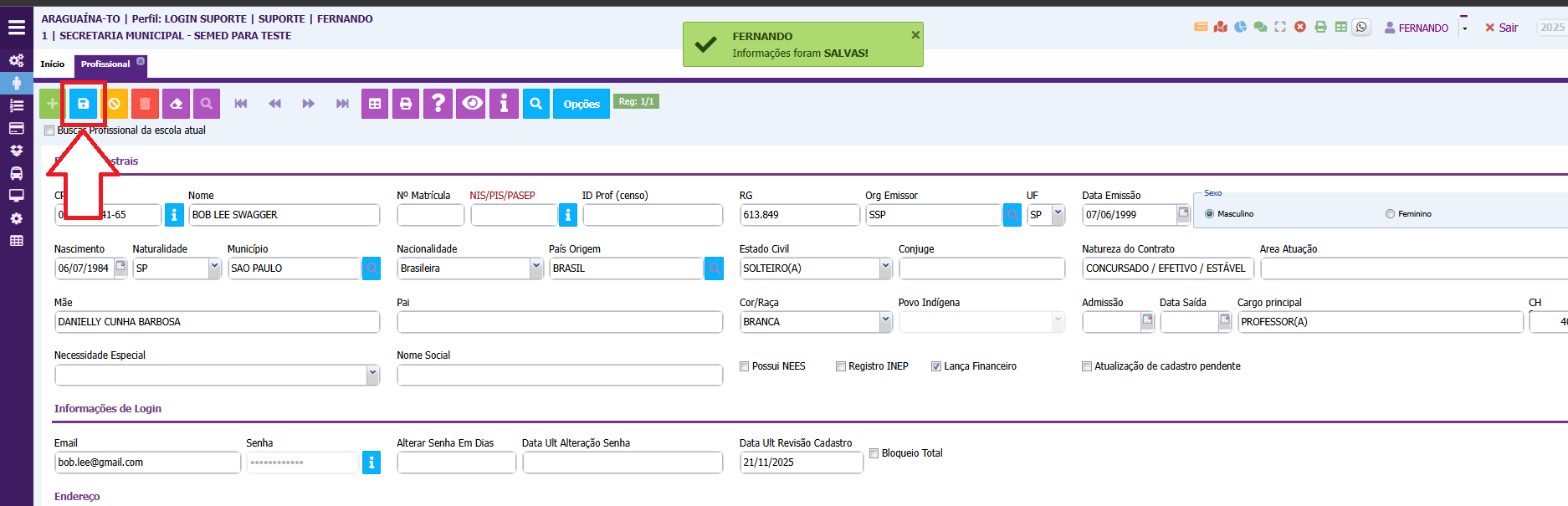Click the purple printer icon in toolbar
Viewport: 1568px width, 506px height.
click(406, 104)
